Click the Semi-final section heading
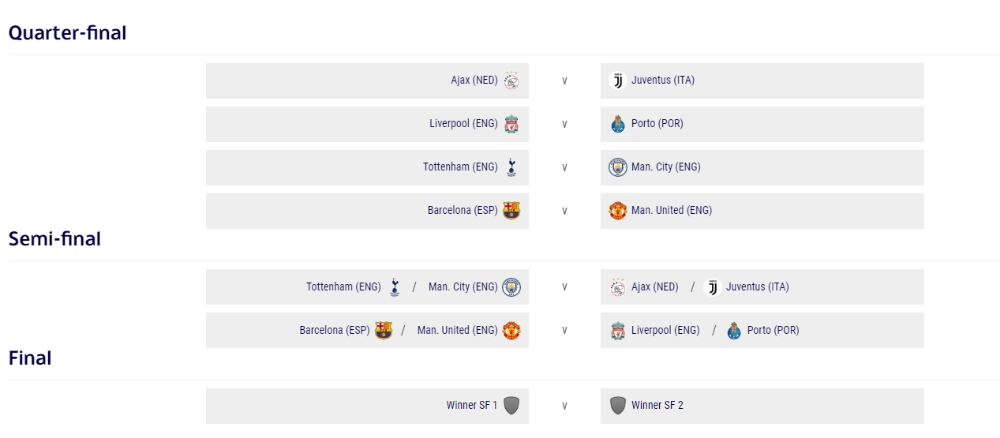 [x=54, y=239]
